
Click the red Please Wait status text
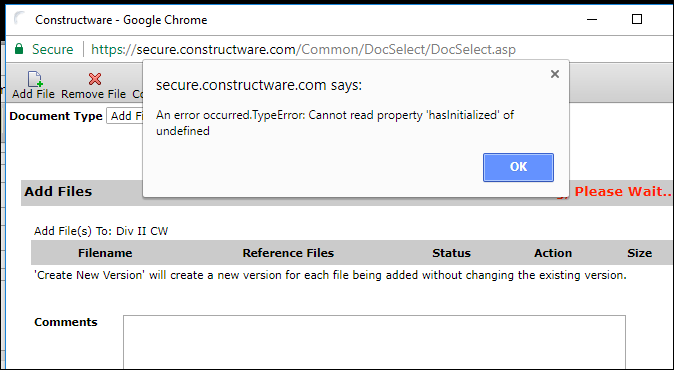(x=623, y=192)
